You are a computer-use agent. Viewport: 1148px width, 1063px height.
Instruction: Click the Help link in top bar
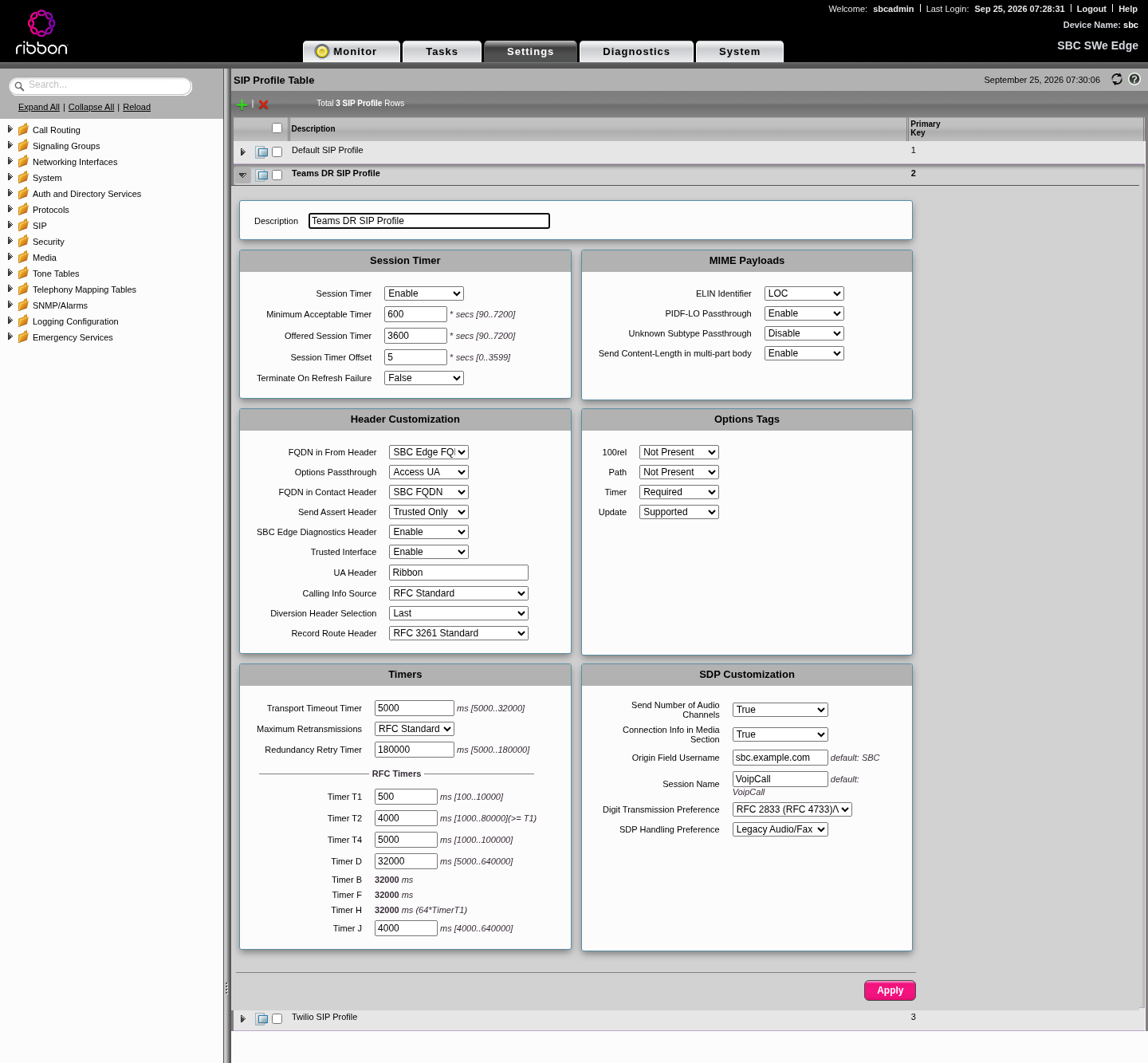1128,9
